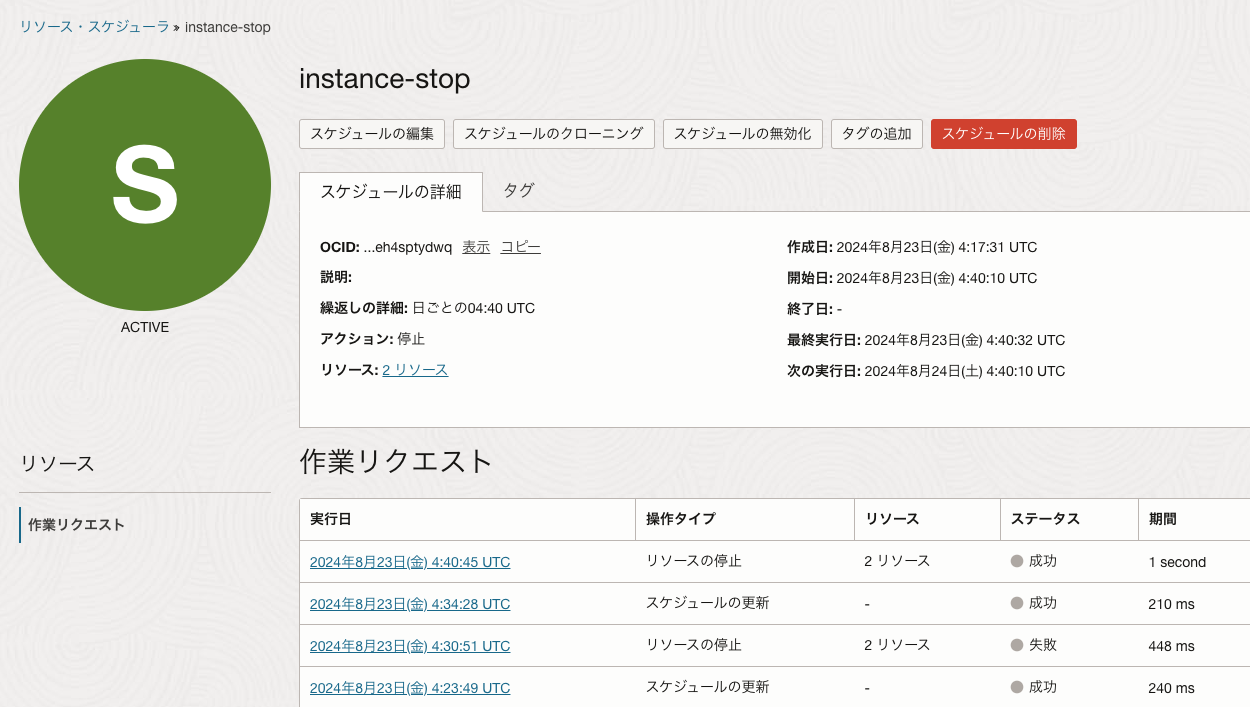Open the 2 リソース link
The width and height of the screenshot is (1250, 707).
click(x=414, y=370)
